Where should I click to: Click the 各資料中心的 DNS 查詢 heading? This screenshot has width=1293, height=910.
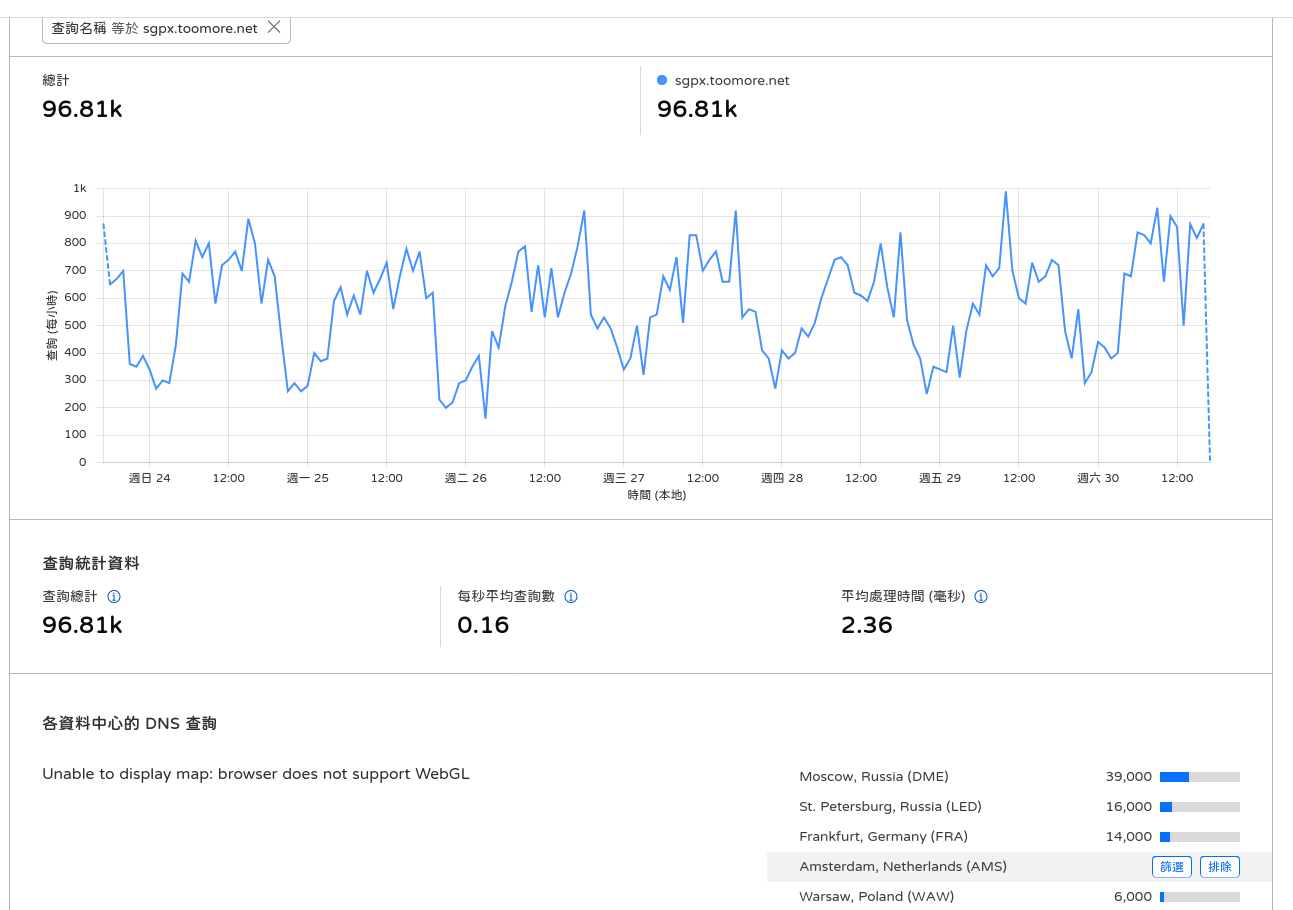130,723
